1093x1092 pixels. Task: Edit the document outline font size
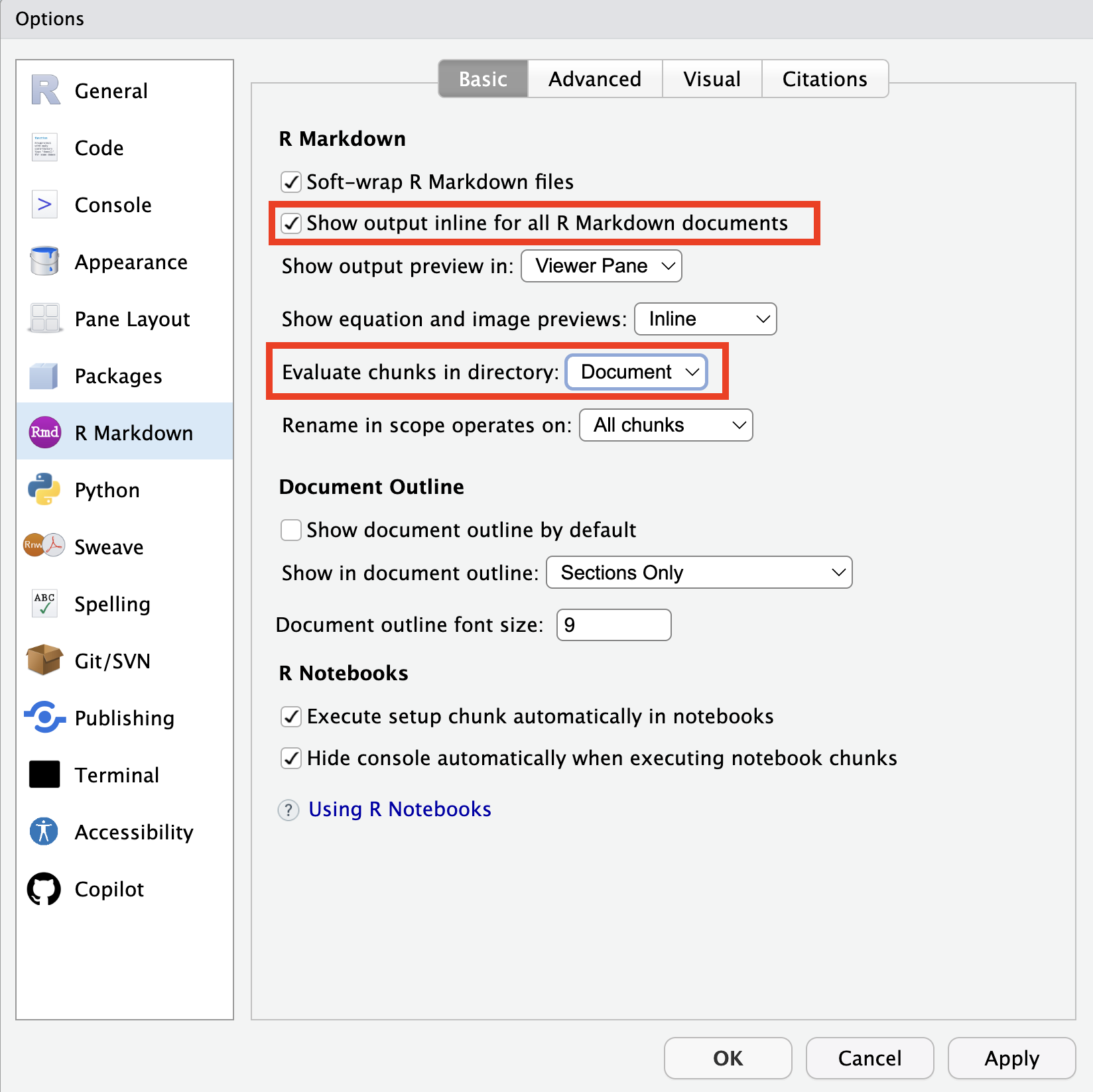pyautogui.click(x=613, y=624)
